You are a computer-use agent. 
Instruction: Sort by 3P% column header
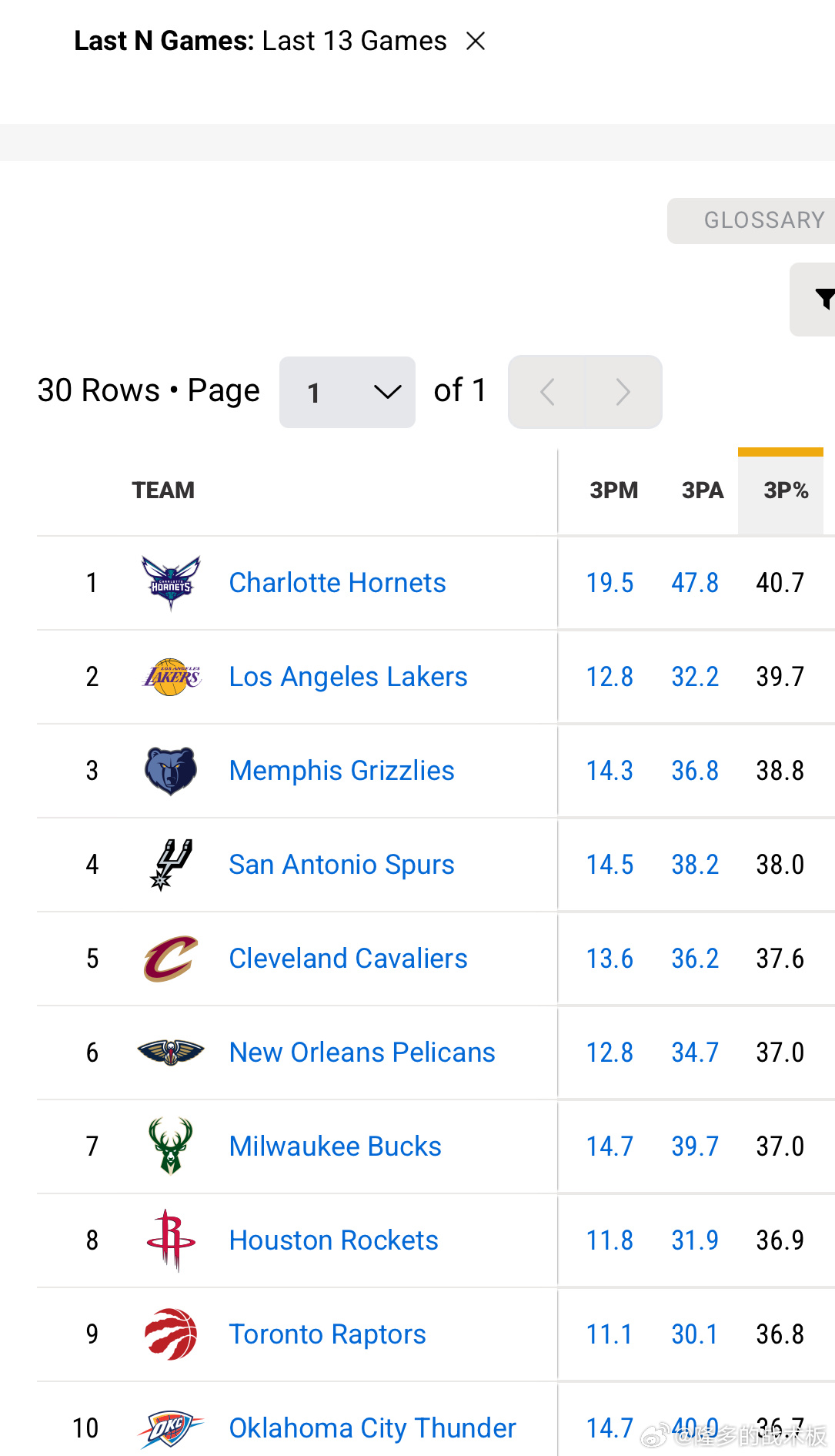[785, 490]
